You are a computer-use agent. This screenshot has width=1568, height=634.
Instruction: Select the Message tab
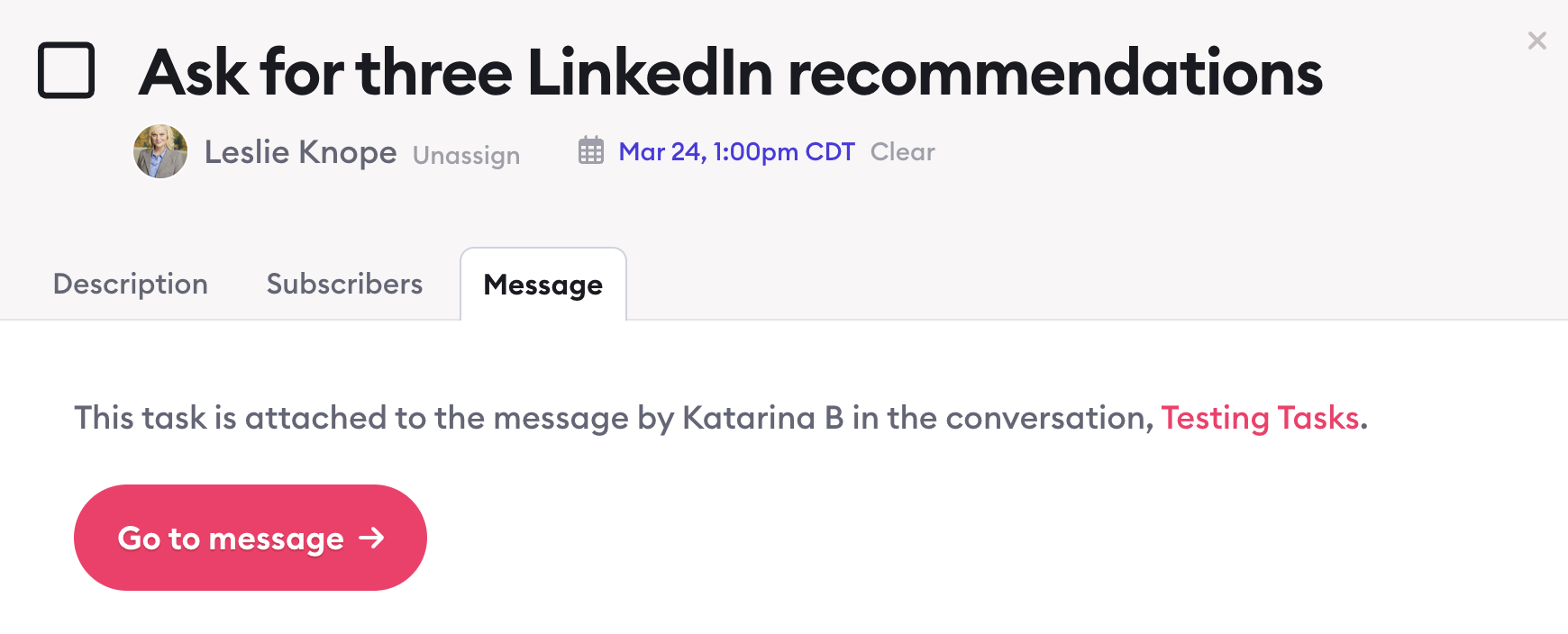543,285
